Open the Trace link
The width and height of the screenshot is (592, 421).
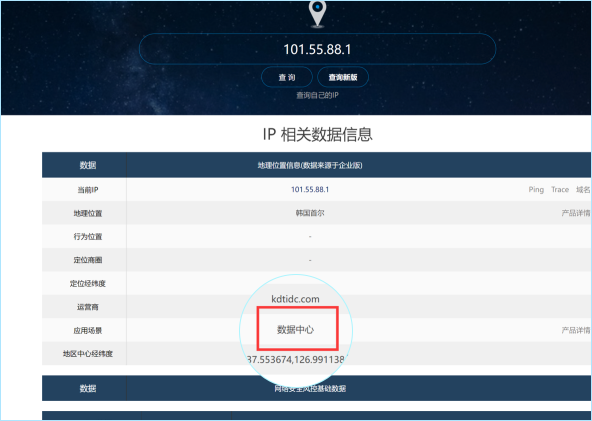click(x=560, y=190)
